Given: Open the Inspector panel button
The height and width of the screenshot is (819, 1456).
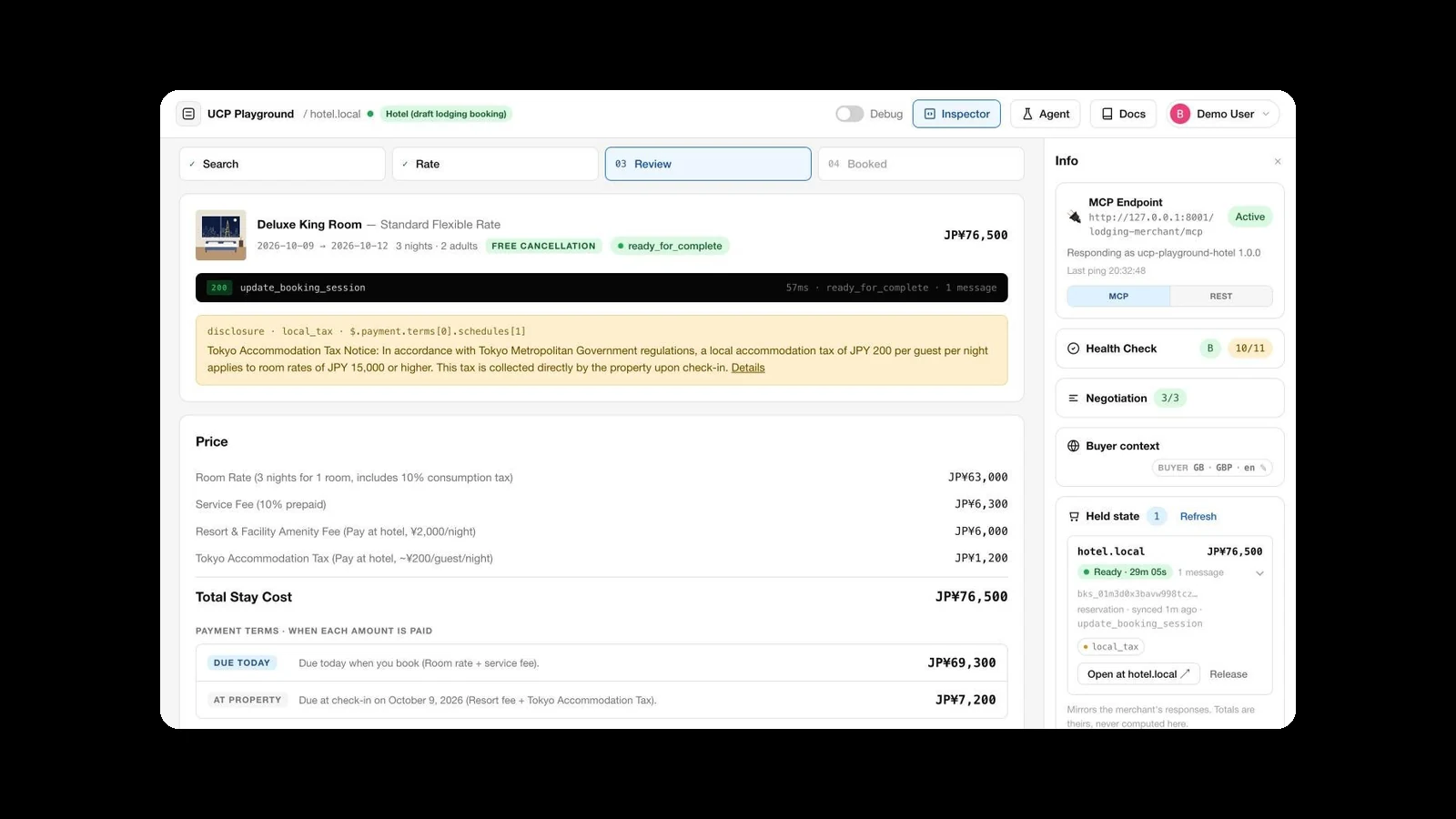Looking at the screenshot, I should click(x=956, y=114).
